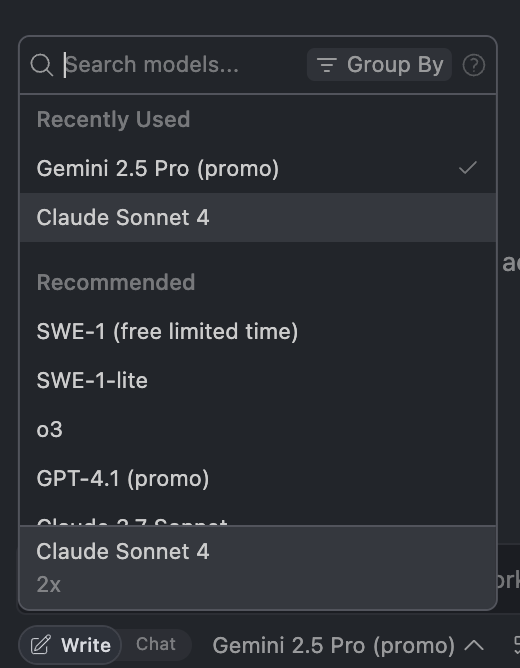Open the Group By dropdown
The image size is (520, 668).
[x=379, y=65]
